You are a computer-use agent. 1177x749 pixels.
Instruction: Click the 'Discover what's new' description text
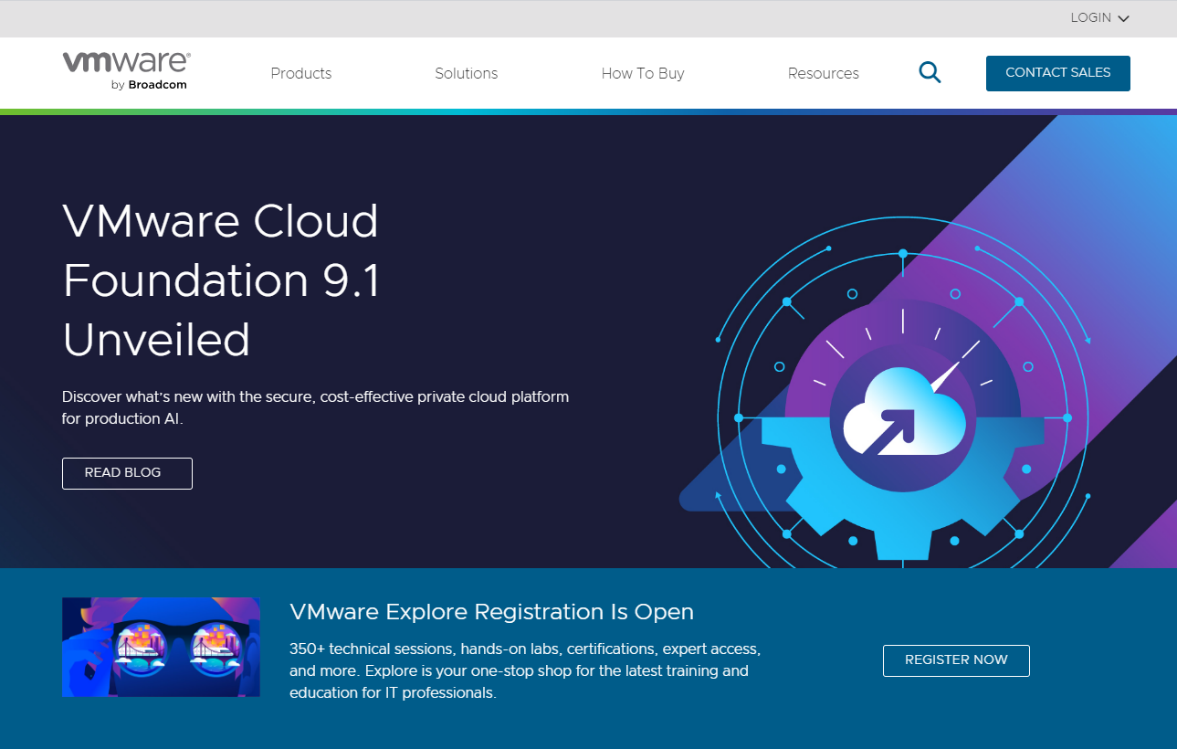[315, 408]
